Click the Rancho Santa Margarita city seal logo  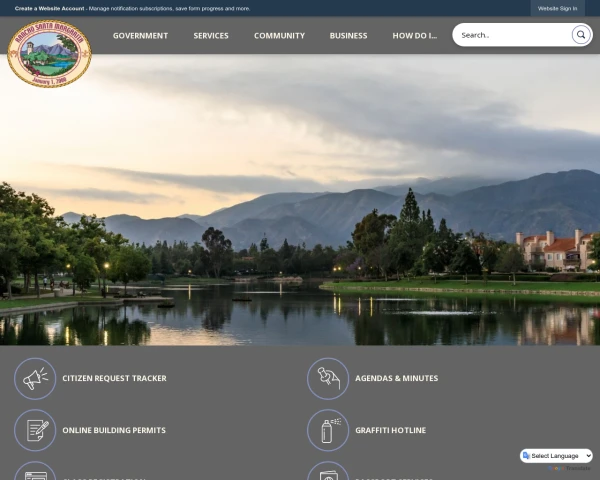[x=49, y=54]
